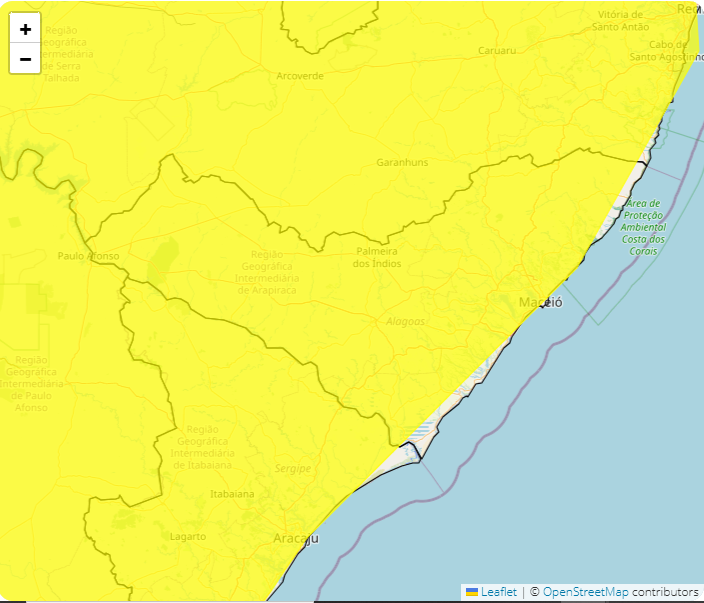Select the Lagarto label

coord(188,537)
